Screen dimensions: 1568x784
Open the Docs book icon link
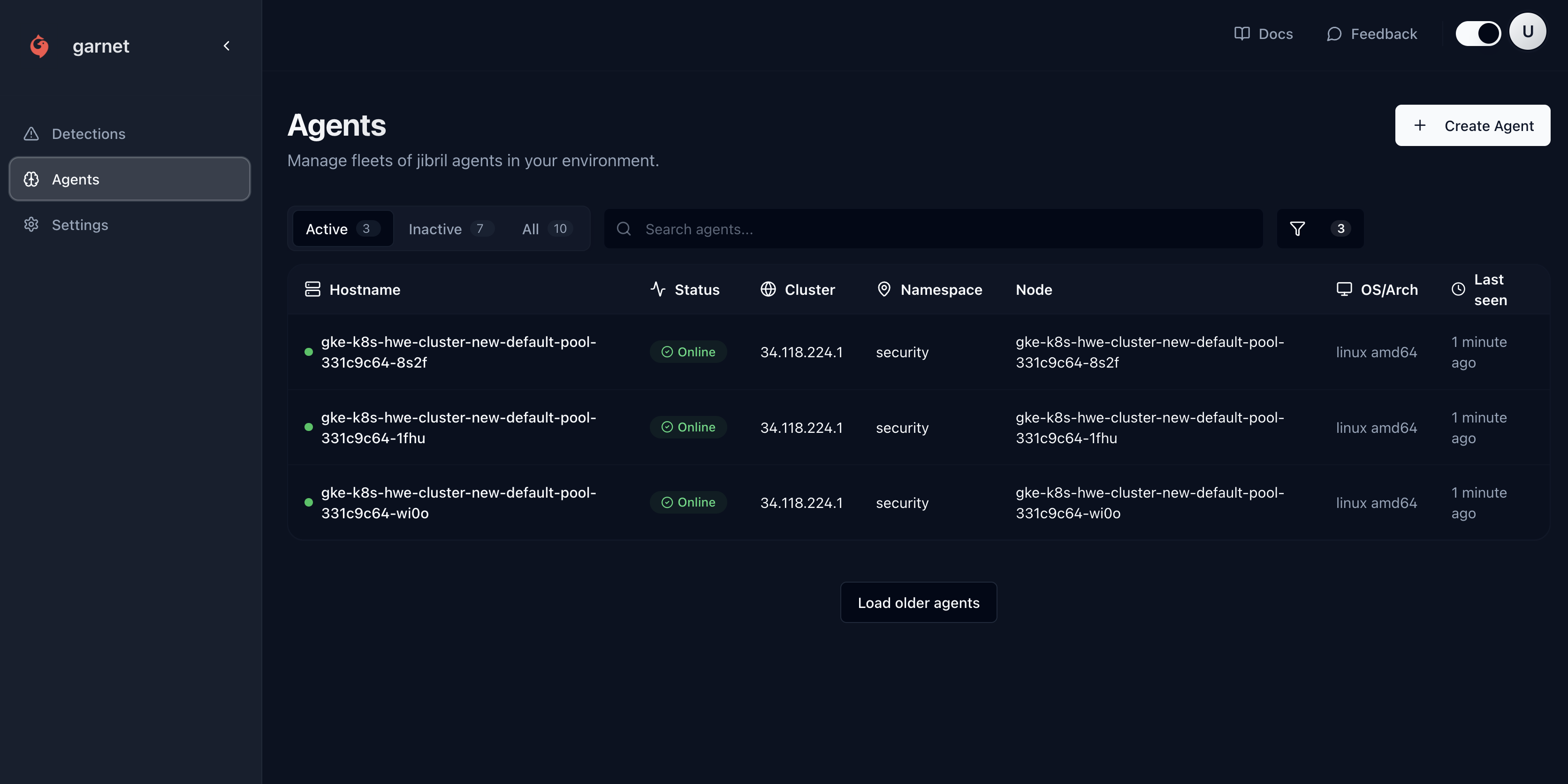coord(1242,33)
